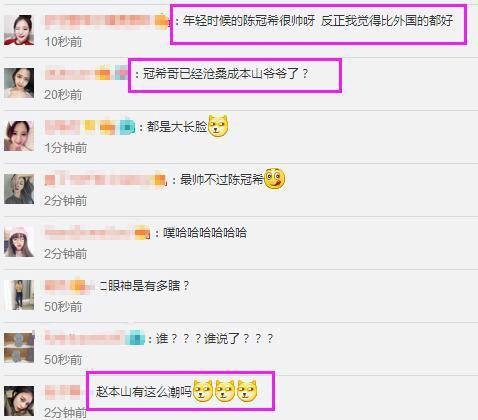Click the teal badge before 谁？？？谁说了

135,339
